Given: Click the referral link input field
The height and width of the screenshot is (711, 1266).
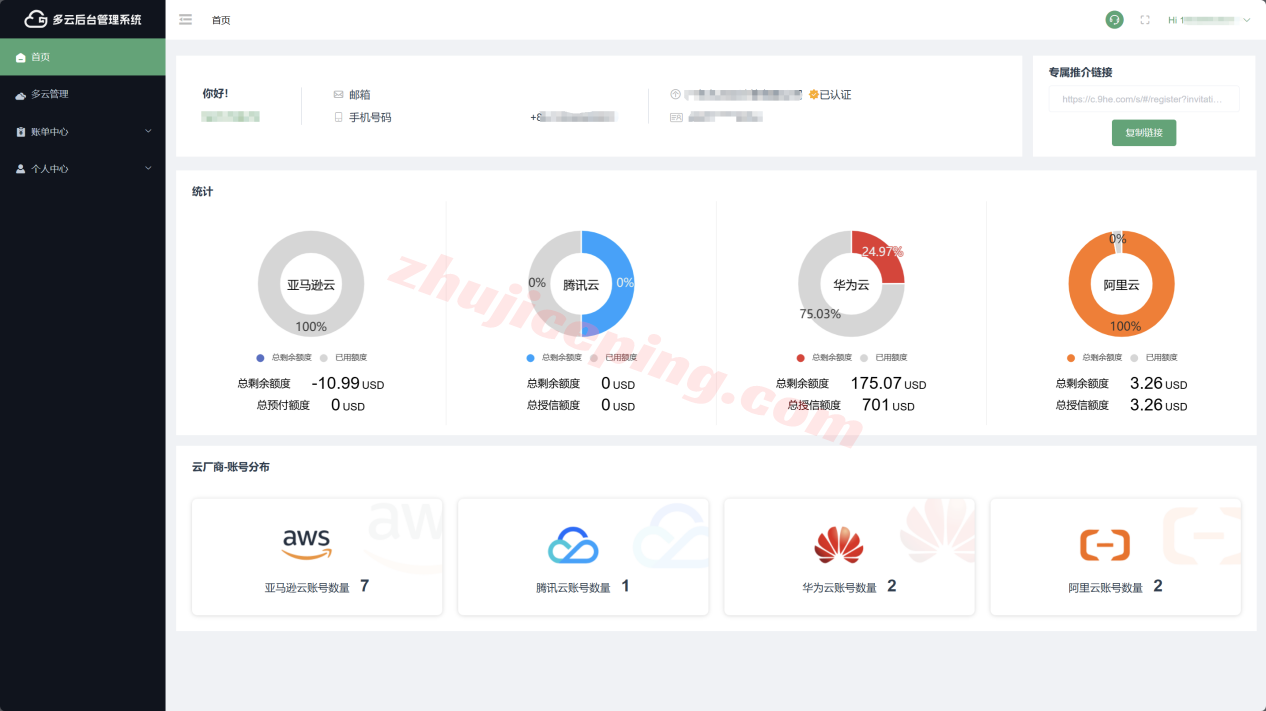Looking at the screenshot, I should click(x=1144, y=99).
